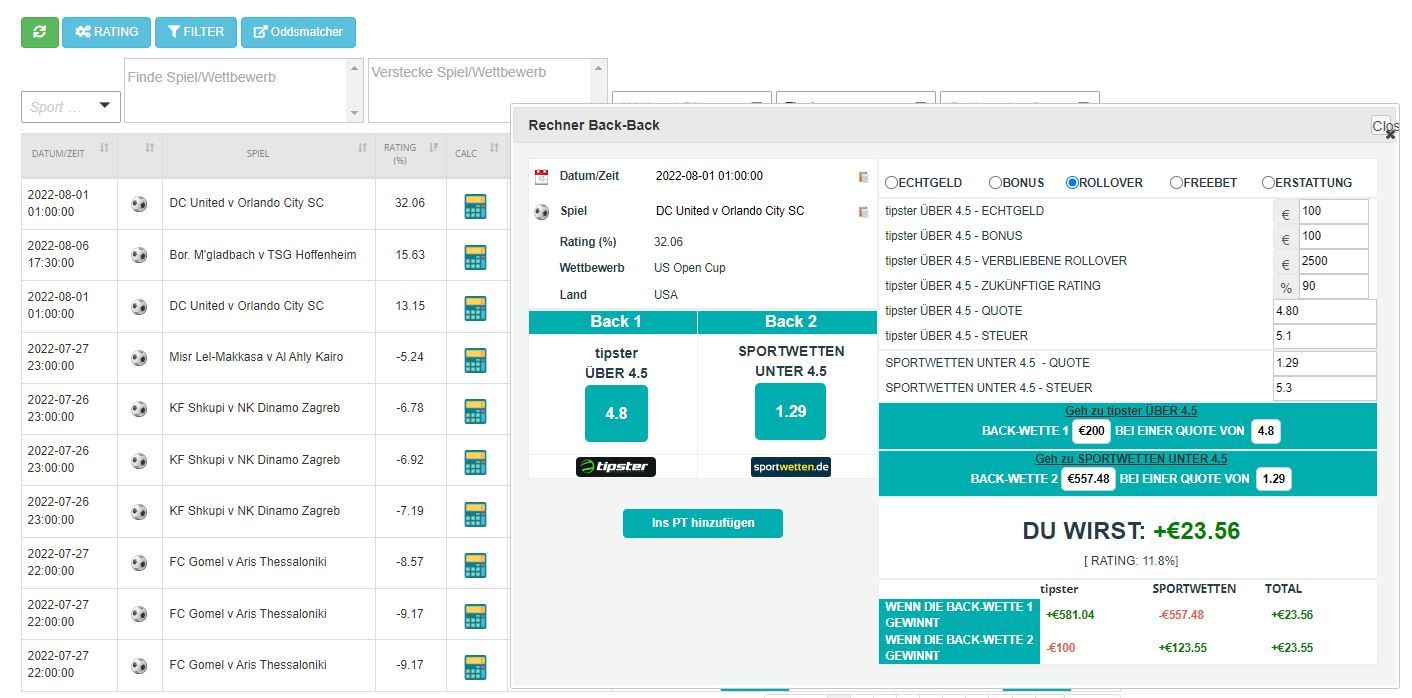Click up arrow in Verstecke Spiel/Wettbewerb box
1412x698 pixels.
[x=598, y=68]
